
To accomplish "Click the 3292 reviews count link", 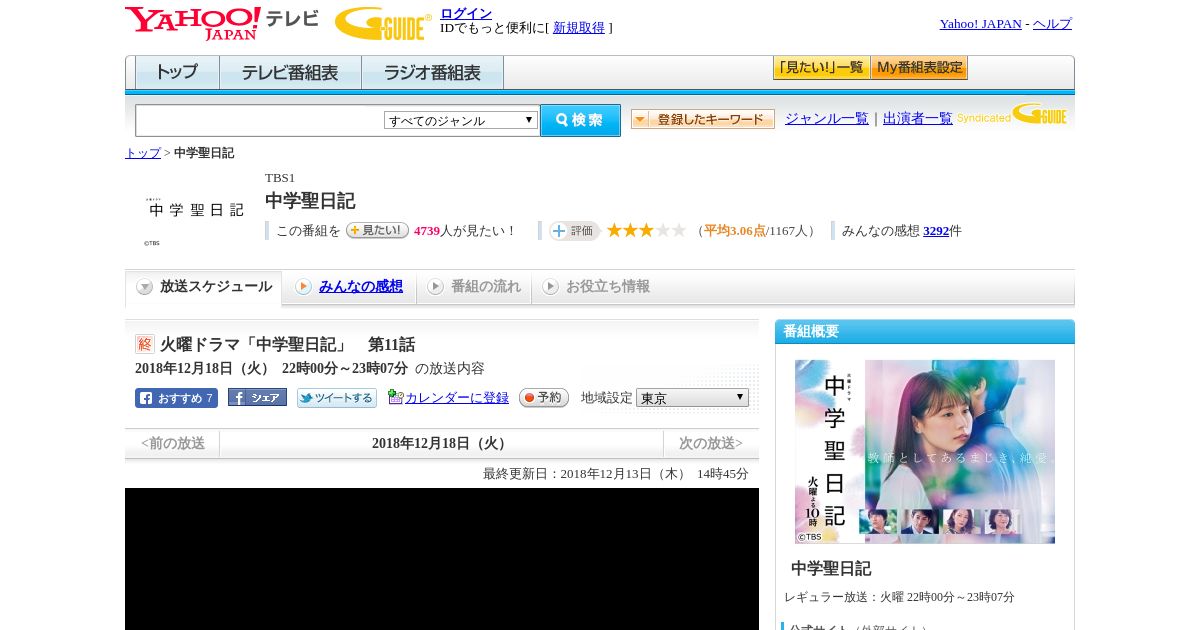I will tap(936, 231).
